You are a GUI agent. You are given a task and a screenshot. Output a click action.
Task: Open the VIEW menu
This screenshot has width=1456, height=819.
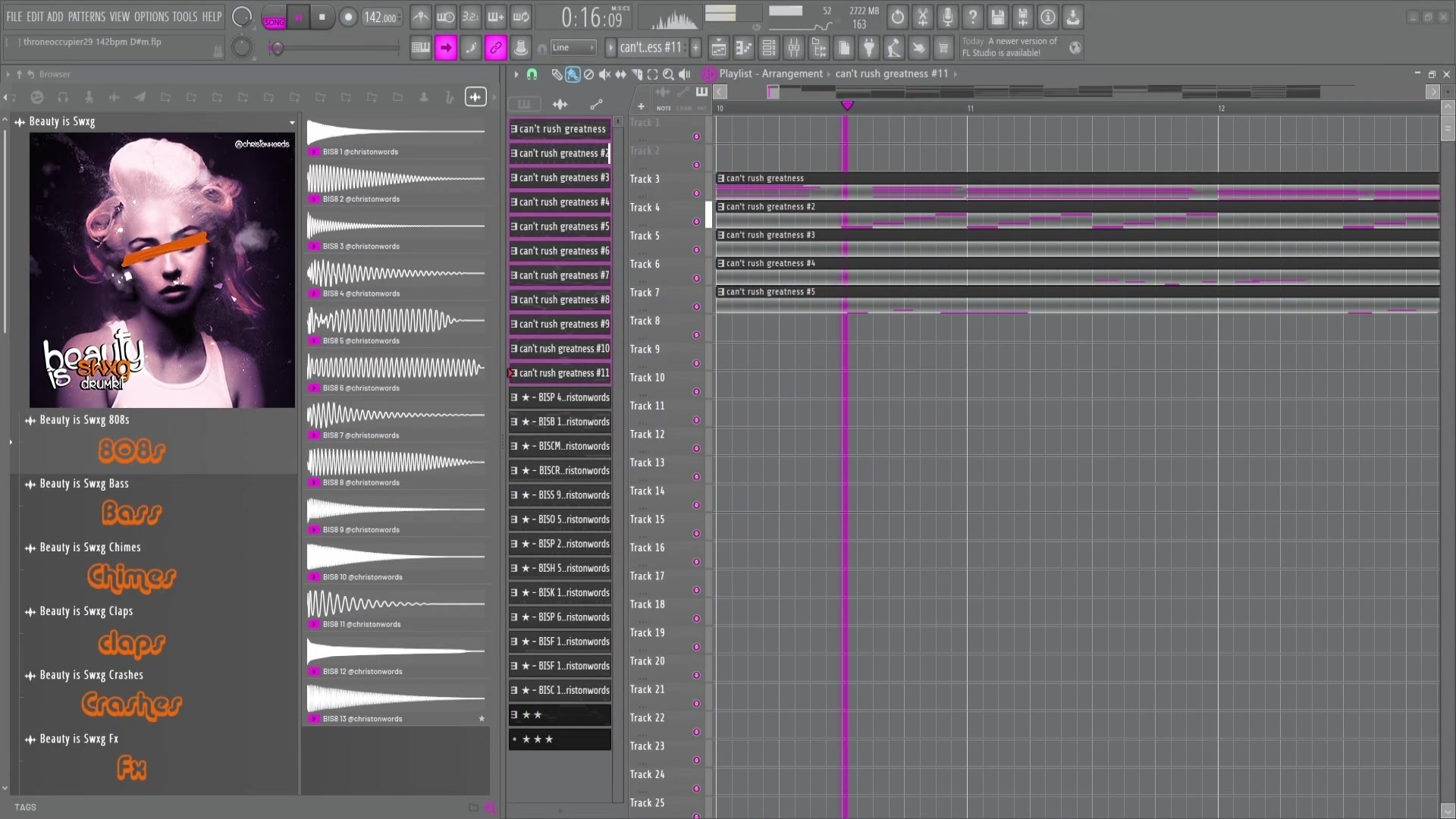pyautogui.click(x=120, y=17)
